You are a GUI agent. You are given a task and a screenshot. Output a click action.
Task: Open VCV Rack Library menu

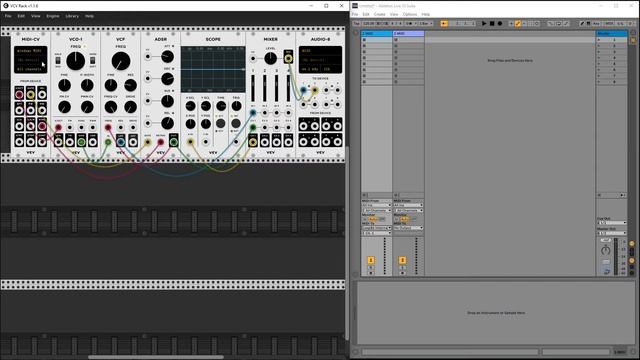pos(72,16)
